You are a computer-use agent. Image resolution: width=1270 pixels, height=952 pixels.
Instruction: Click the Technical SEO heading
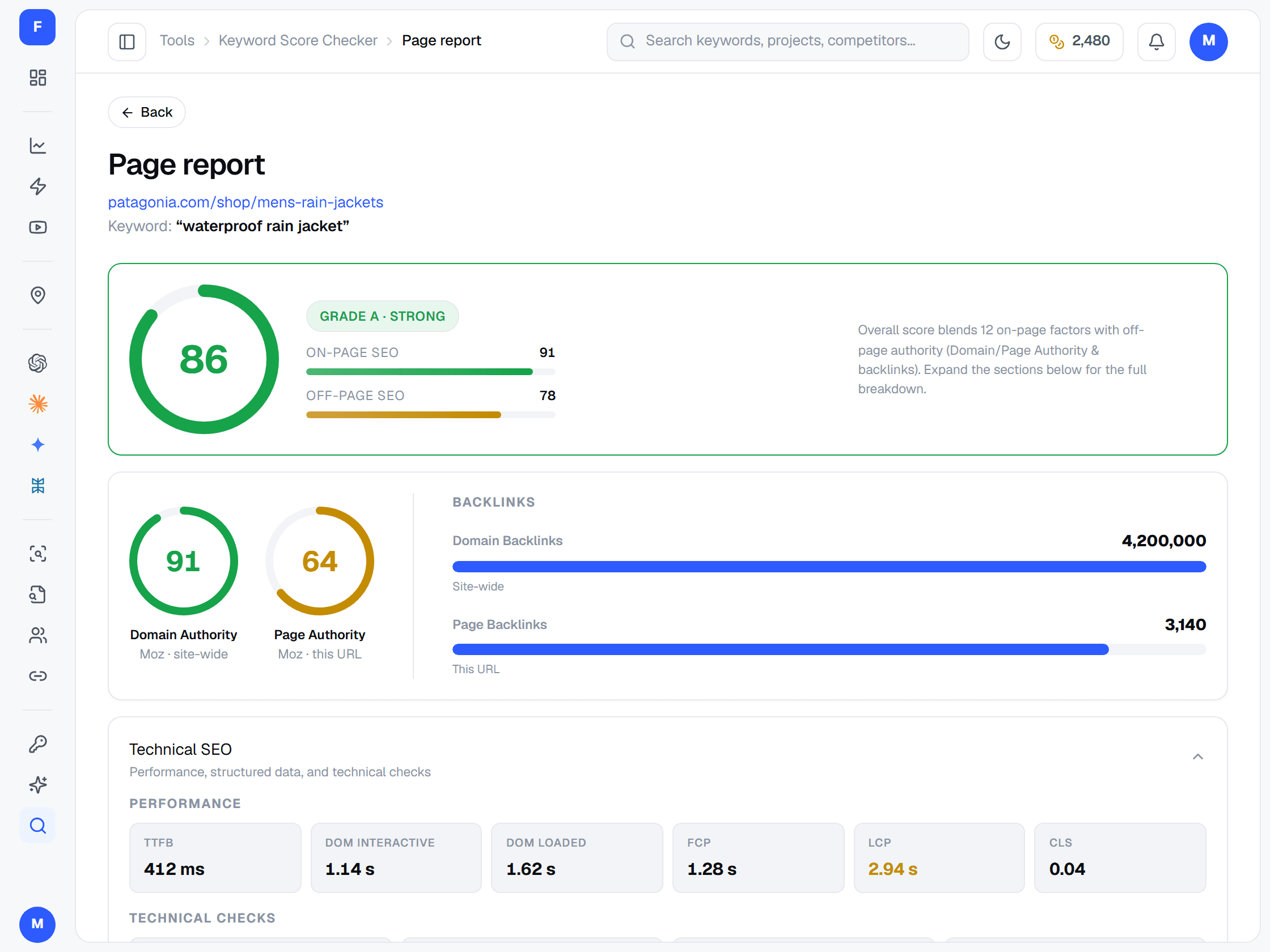coord(180,749)
